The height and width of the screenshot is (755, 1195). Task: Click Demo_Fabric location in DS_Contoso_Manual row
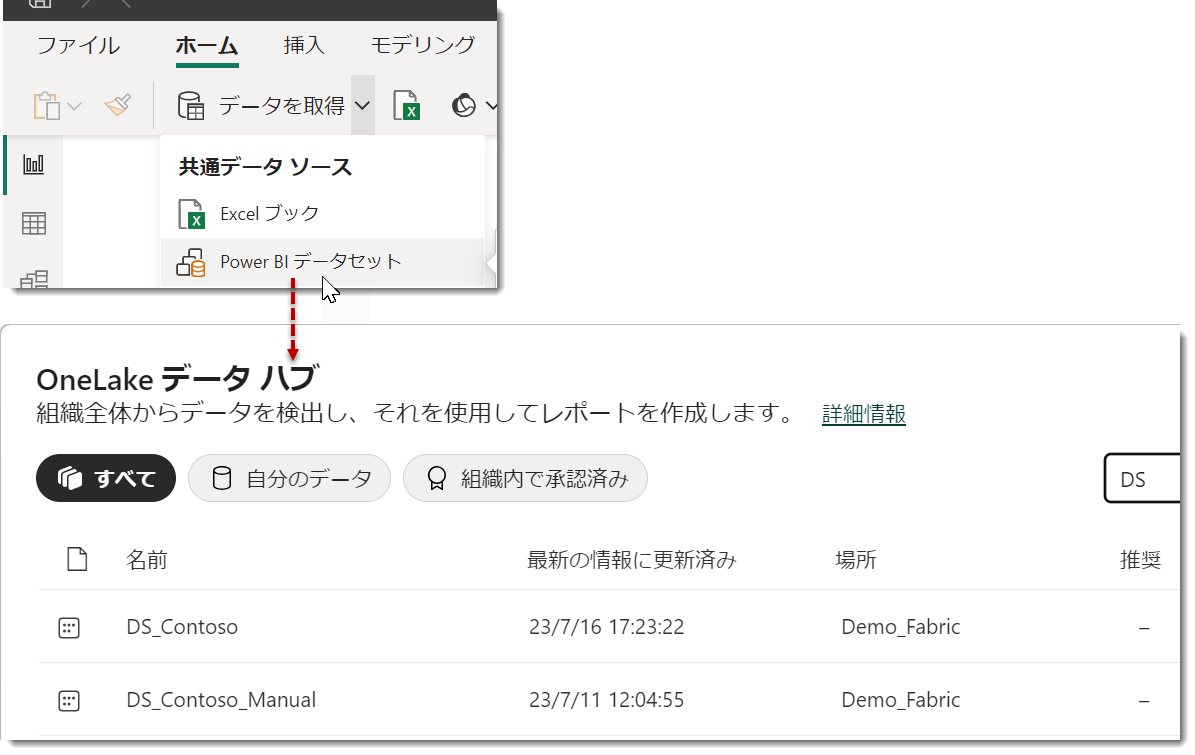(x=901, y=700)
